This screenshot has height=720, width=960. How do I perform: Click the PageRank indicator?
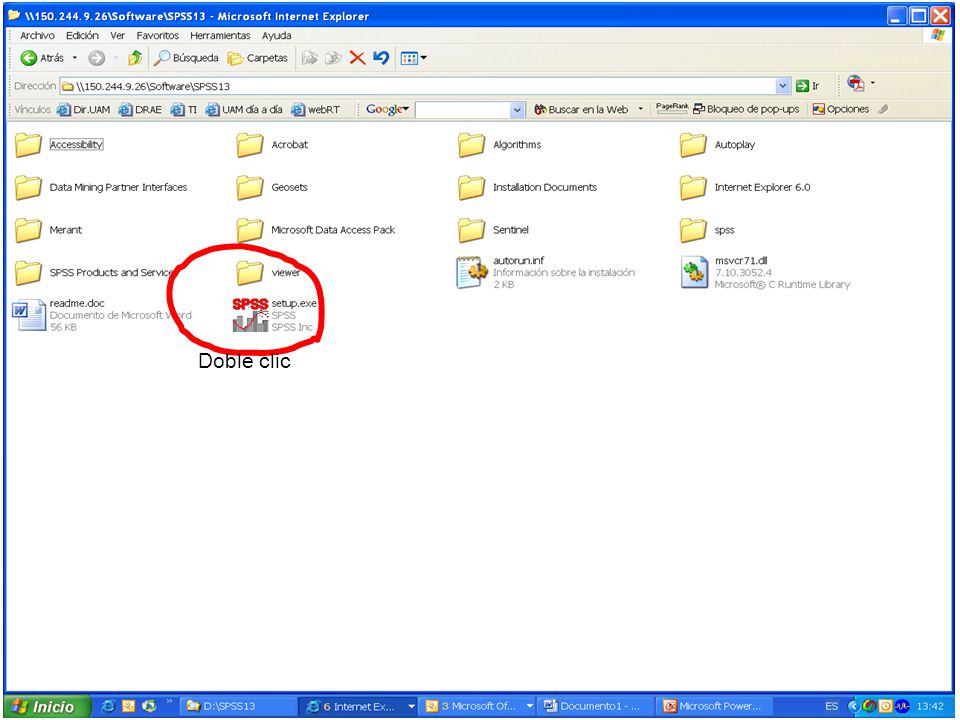[x=672, y=108]
